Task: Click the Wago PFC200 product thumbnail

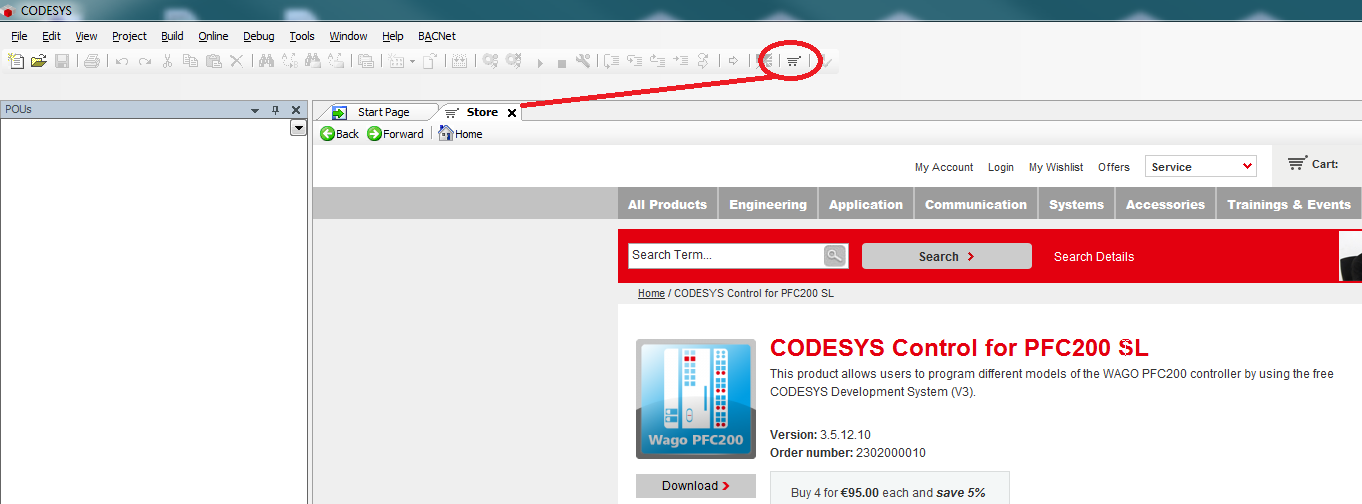Action: pyautogui.click(x=696, y=399)
